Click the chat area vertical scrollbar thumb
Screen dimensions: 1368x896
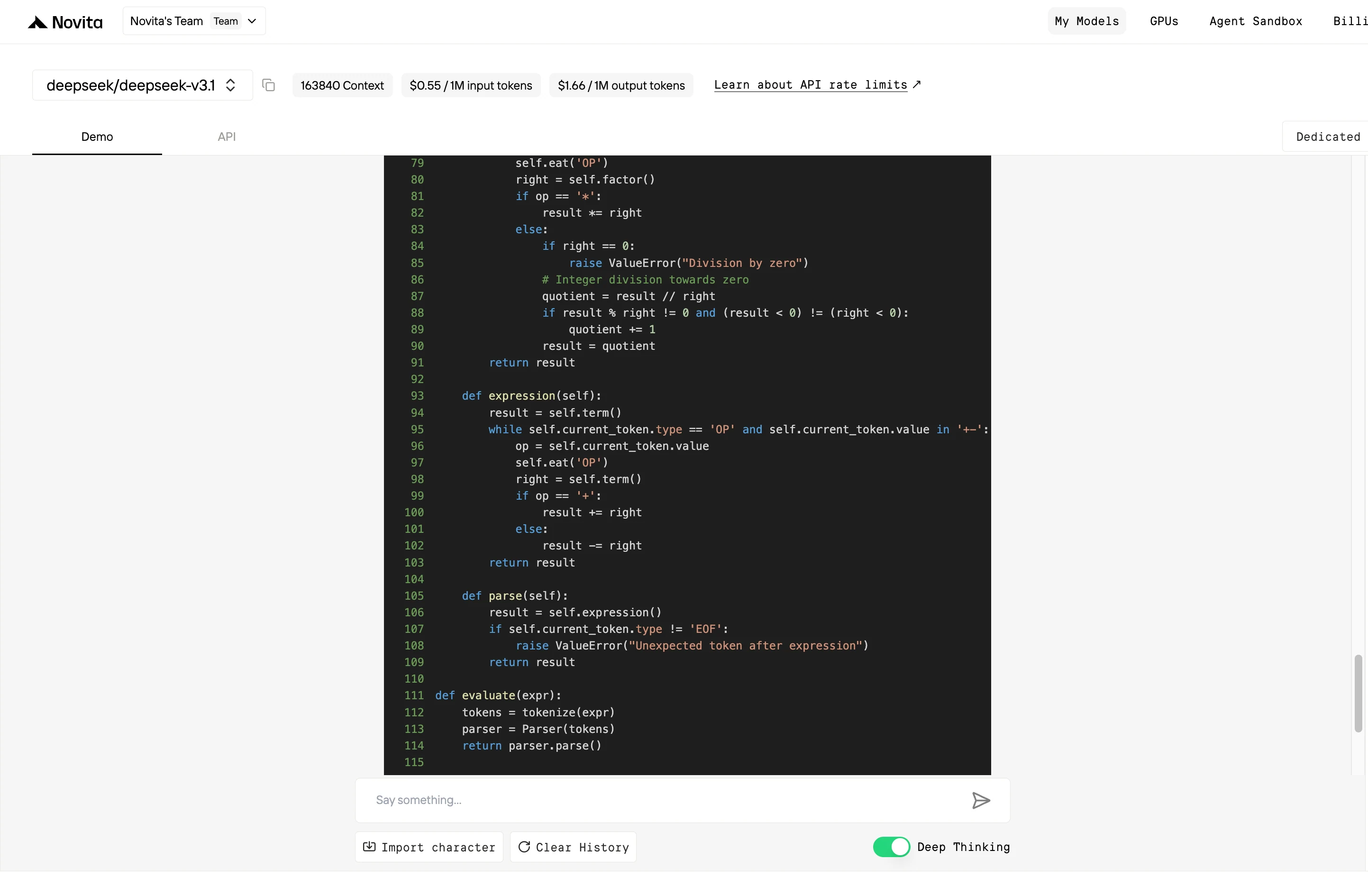pyautogui.click(x=1358, y=693)
